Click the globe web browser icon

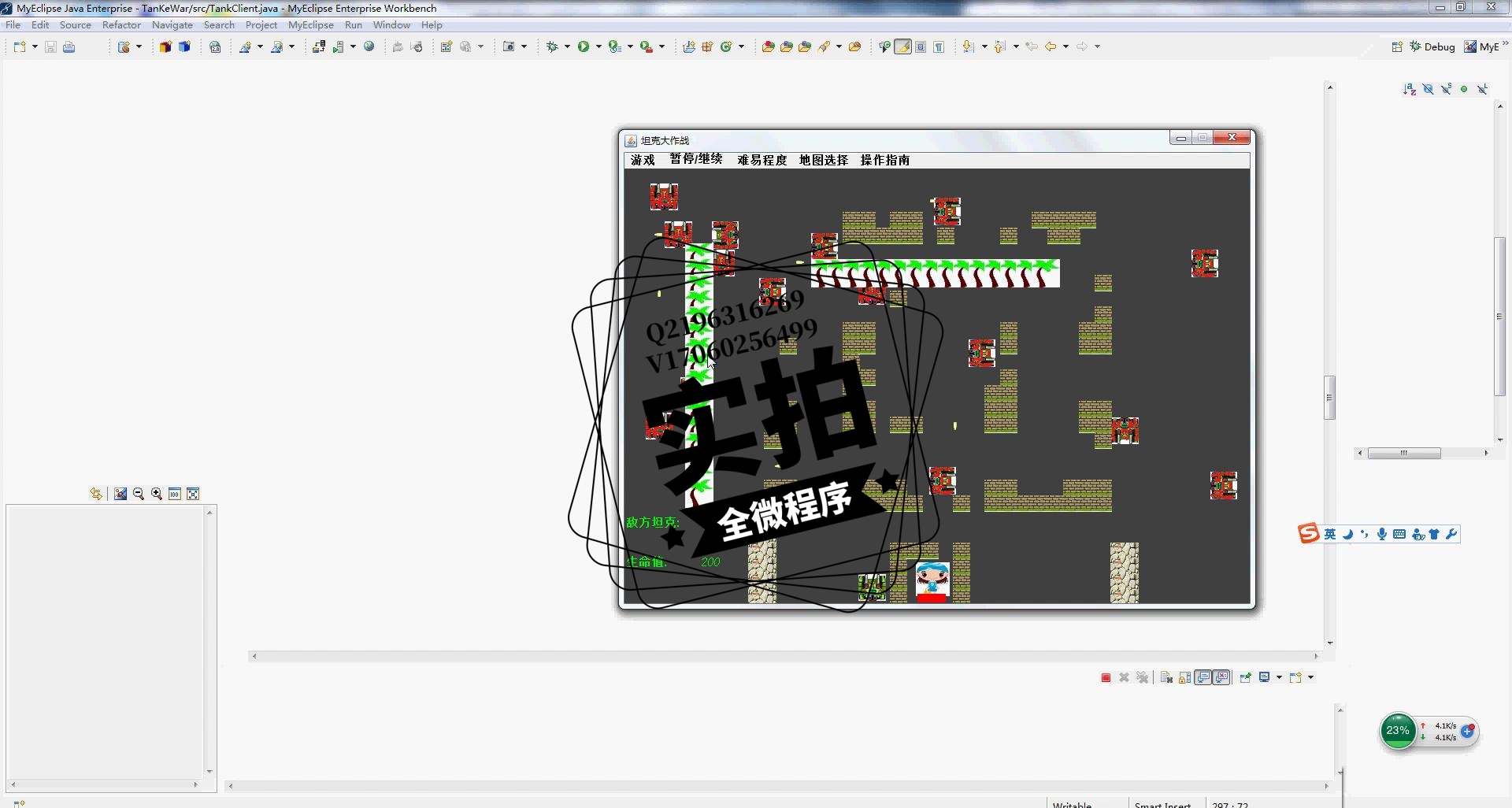click(x=369, y=46)
